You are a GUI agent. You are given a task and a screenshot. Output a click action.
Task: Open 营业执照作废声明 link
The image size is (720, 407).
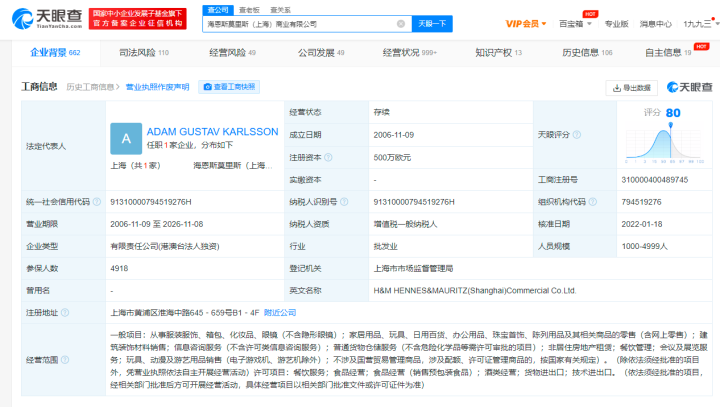(x=158, y=87)
